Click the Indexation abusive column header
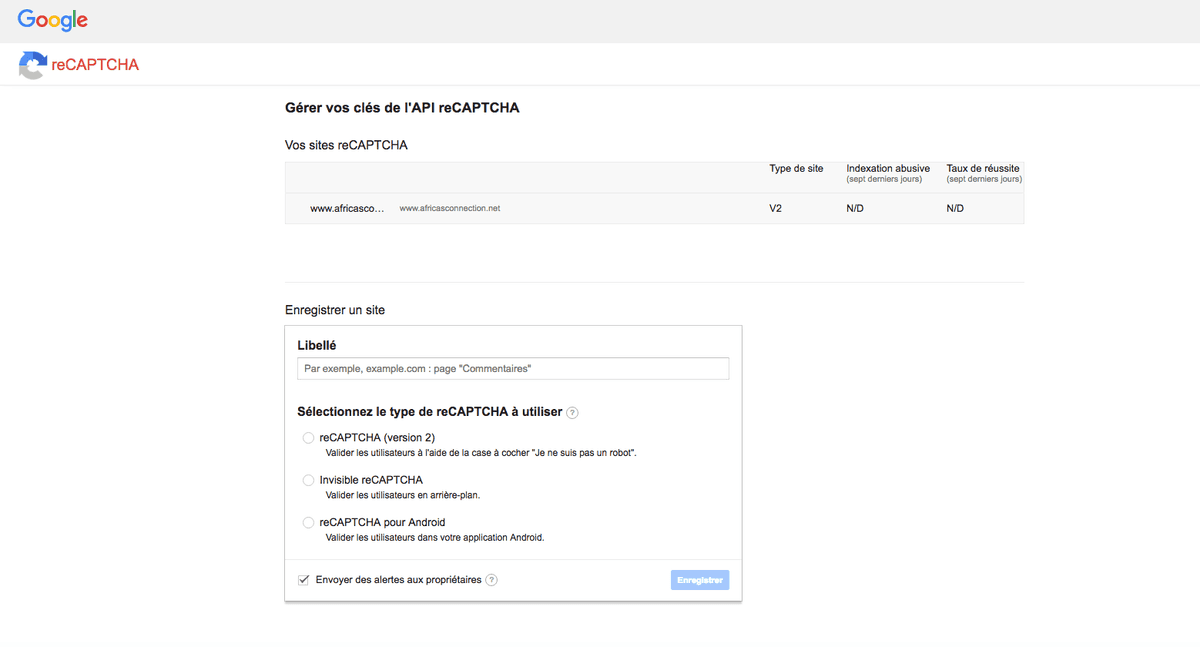The image size is (1200, 647). (887, 168)
